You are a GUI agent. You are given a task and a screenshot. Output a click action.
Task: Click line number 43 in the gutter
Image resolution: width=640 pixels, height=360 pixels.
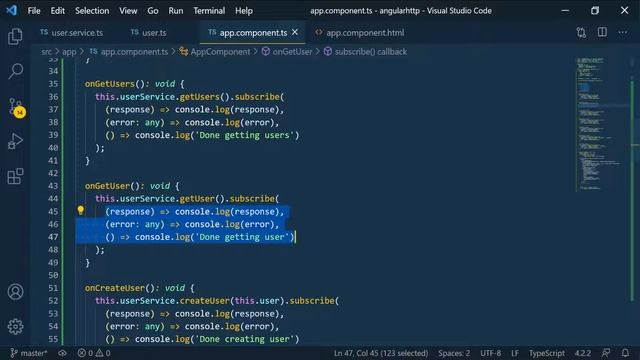point(53,186)
